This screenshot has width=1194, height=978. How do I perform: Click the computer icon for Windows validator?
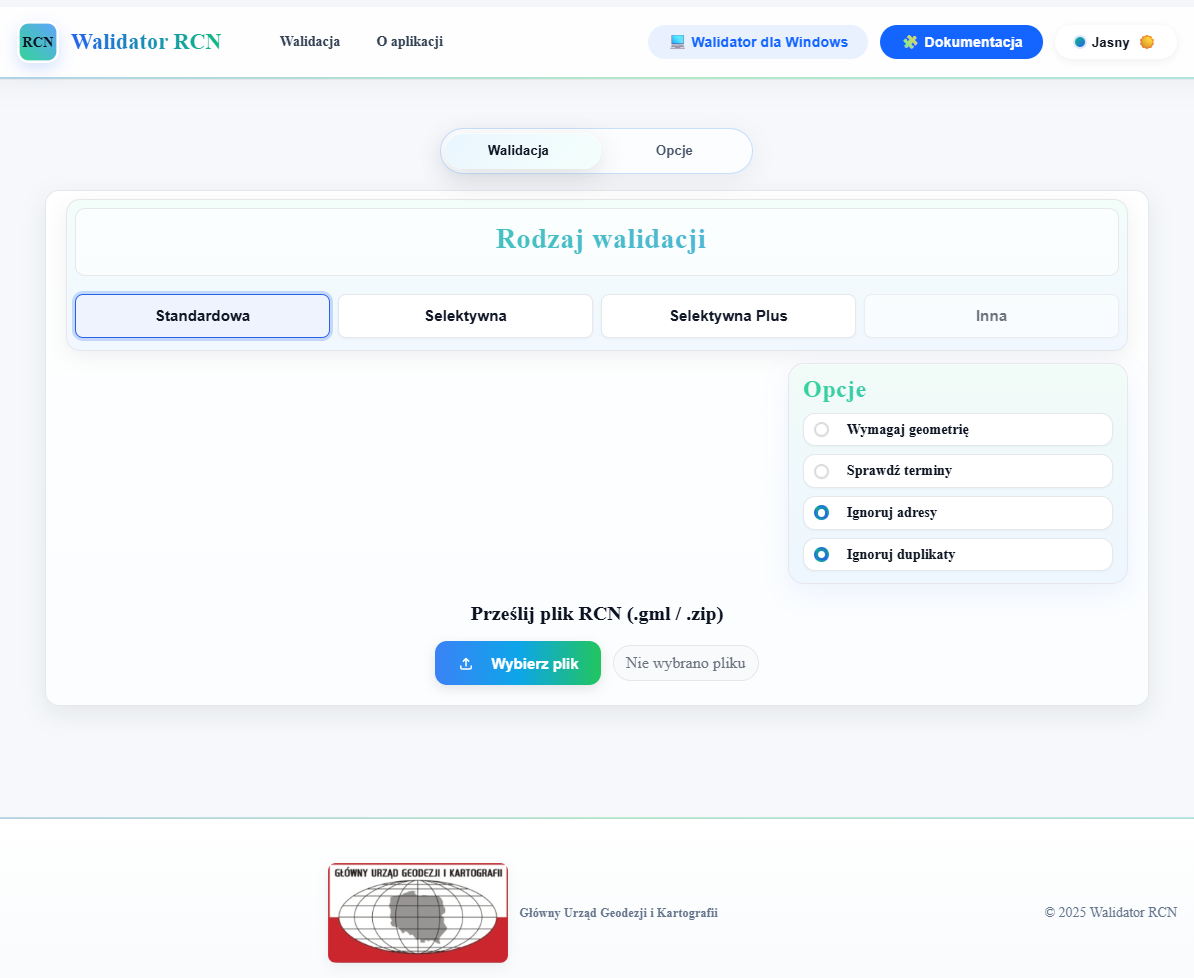pyautogui.click(x=677, y=42)
